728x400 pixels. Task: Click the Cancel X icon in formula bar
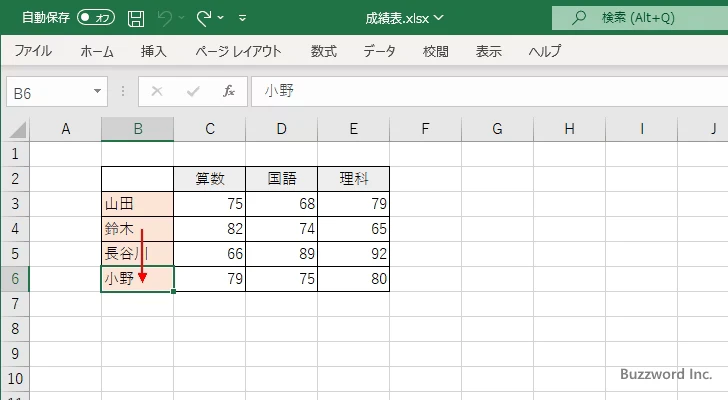[x=156, y=91]
